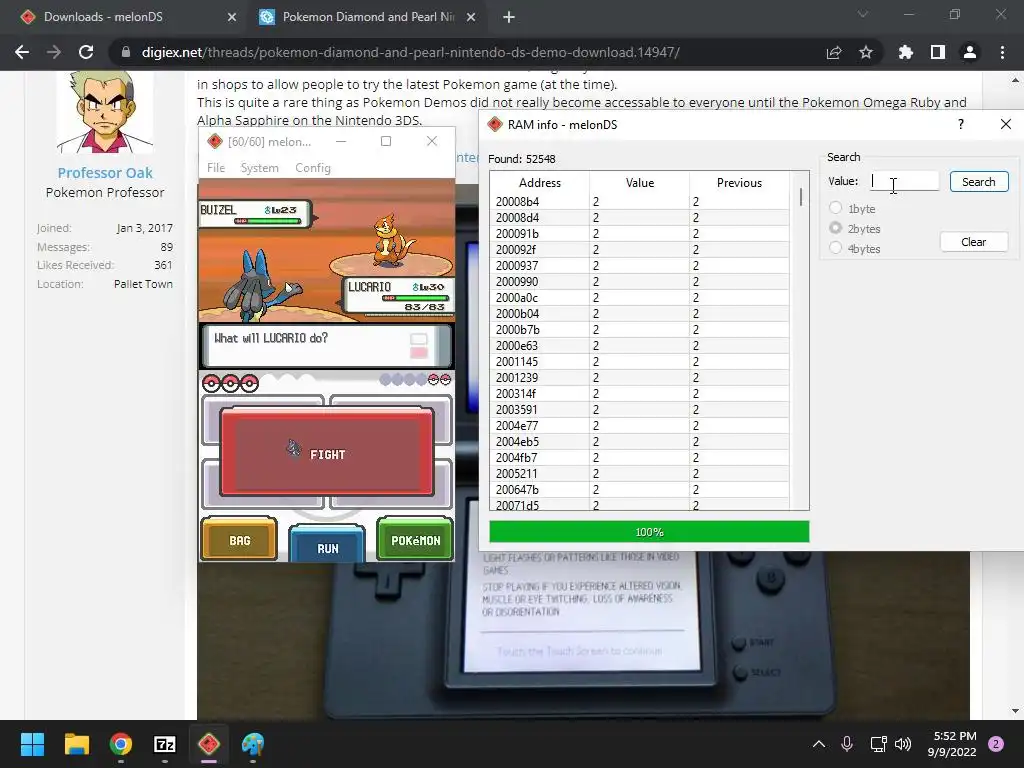Image resolution: width=1024 pixels, height=768 pixels.
Task: Switch to the Downloads - melonDS tab
Action: point(103,17)
